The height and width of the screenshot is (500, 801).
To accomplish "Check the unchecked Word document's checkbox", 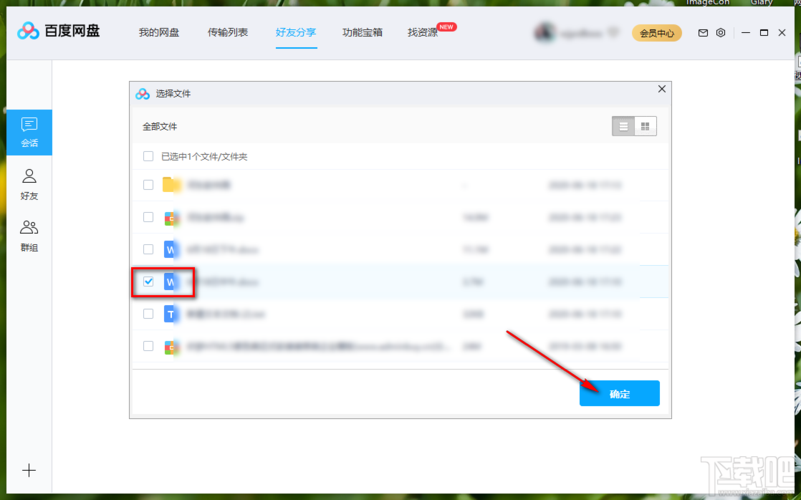I will (148, 249).
